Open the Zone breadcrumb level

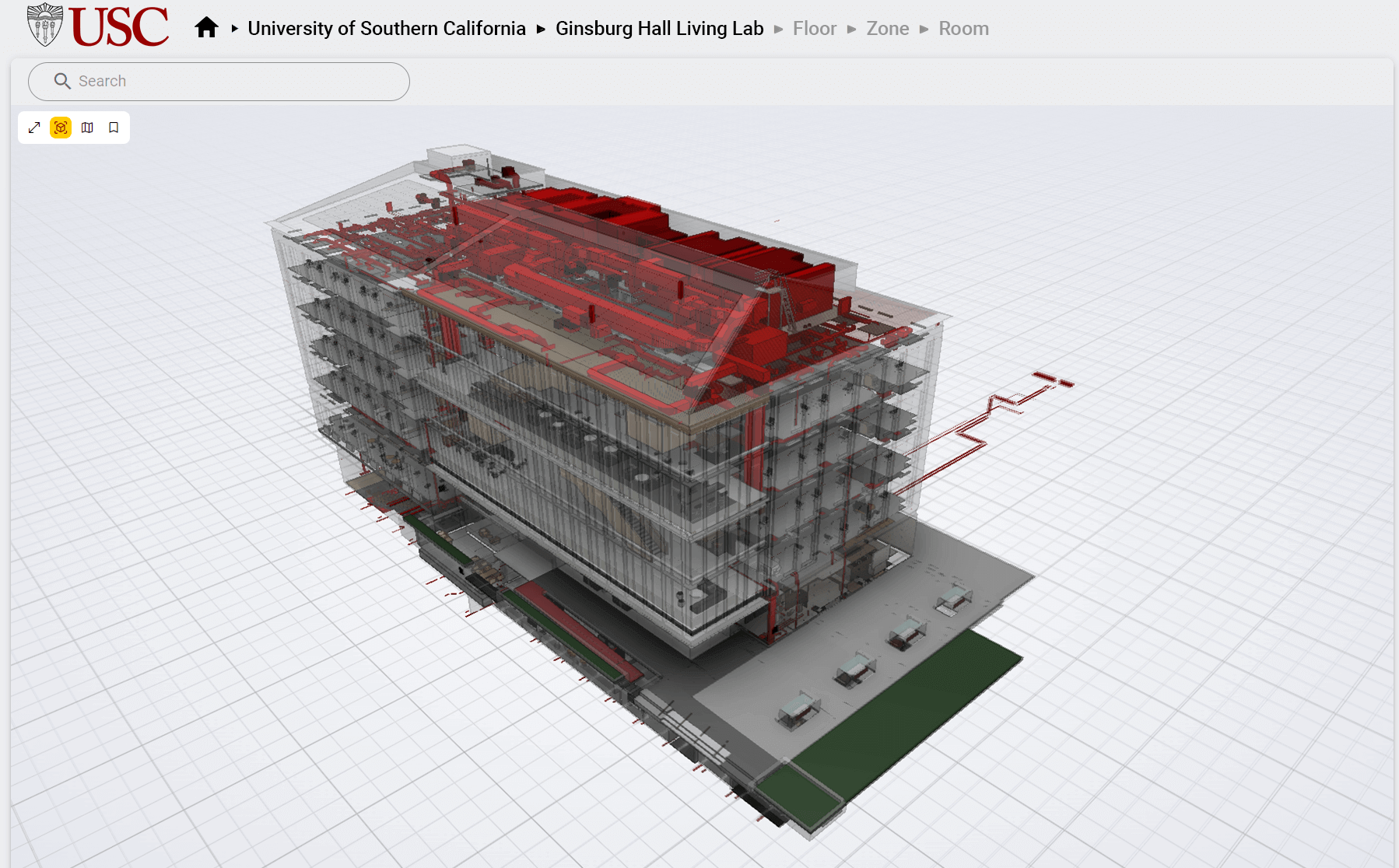pos(887,29)
